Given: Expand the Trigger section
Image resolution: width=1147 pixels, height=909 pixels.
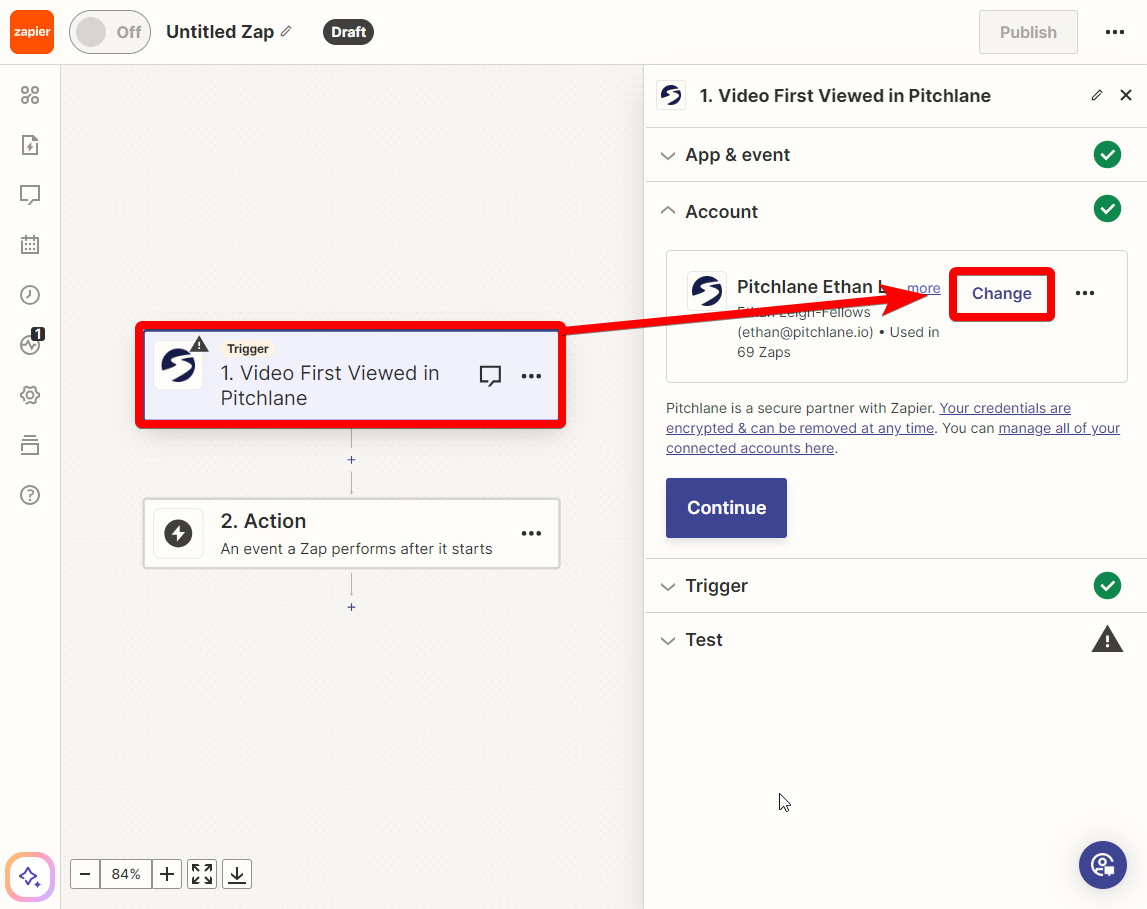Looking at the screenshot, I should [895, 586].
